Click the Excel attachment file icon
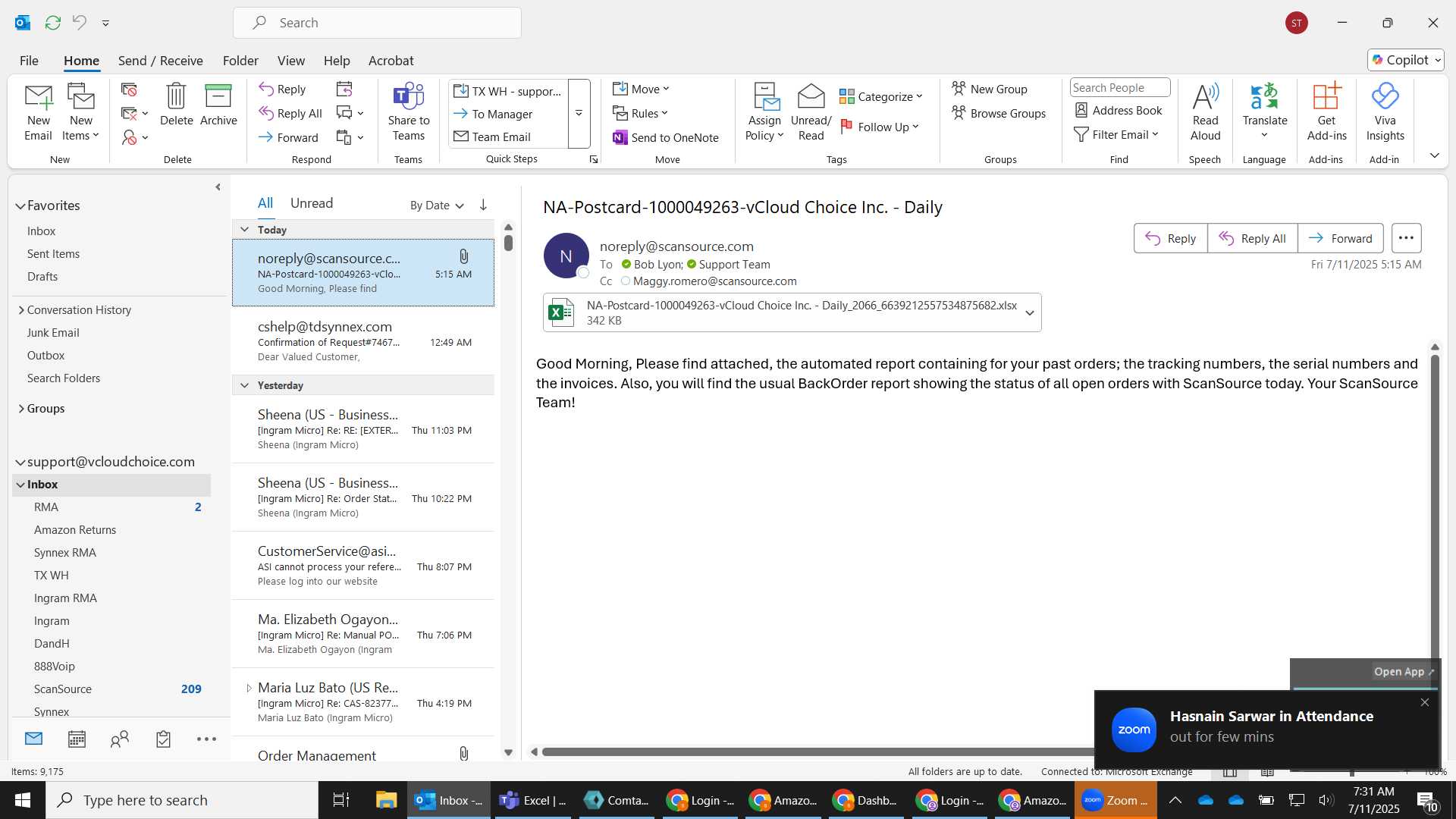The image size is (1456, 819). 561,312
